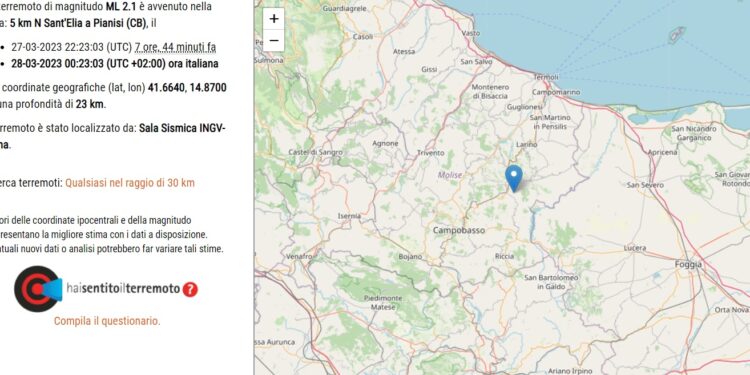Click the '5 km N Sant'Elia a Pianisi (CB)' text
This screenshot has width=750, height=375.
(77, 23)
